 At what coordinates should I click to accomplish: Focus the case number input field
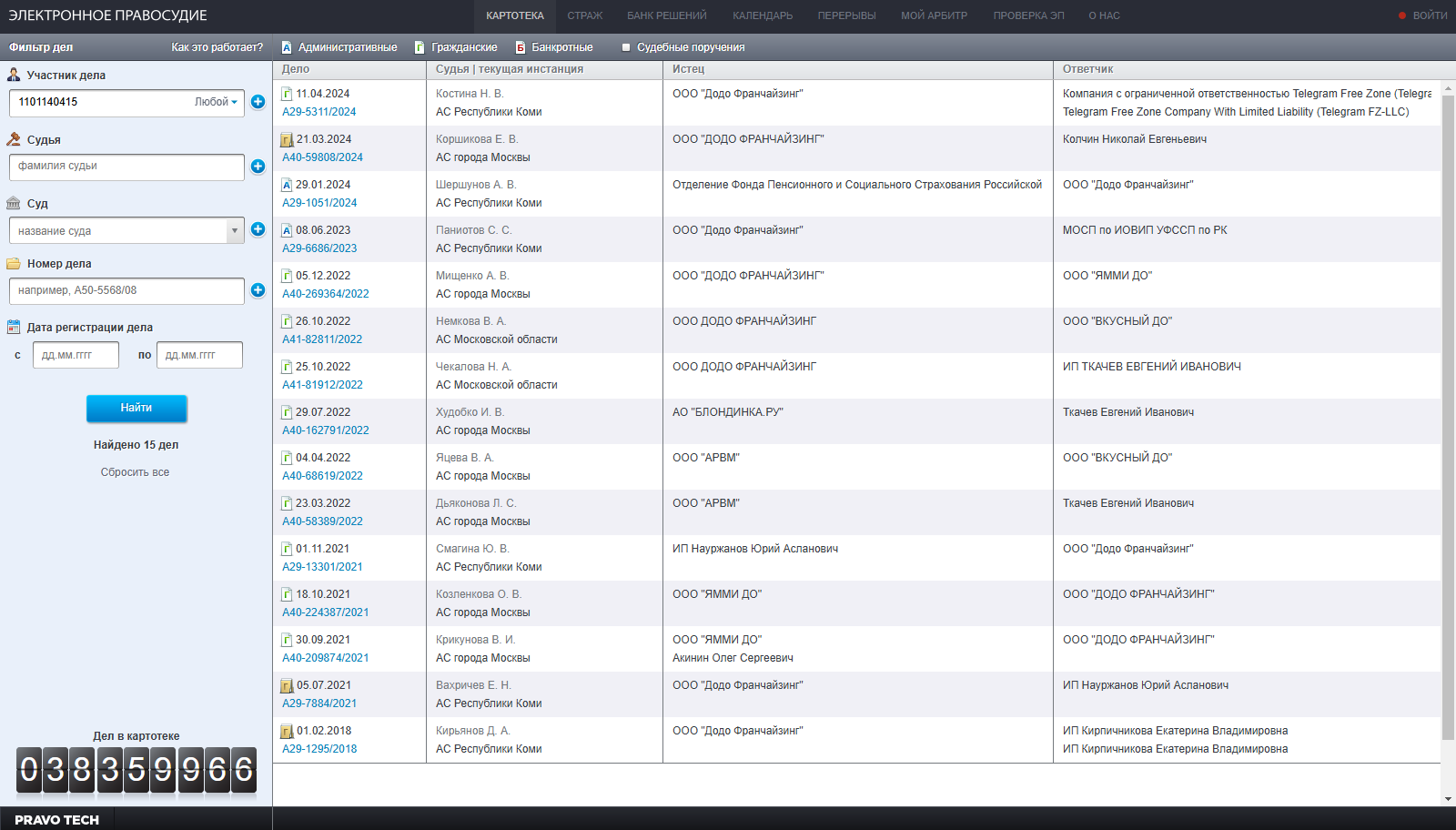pyautogui.click(x=126, y=291)
